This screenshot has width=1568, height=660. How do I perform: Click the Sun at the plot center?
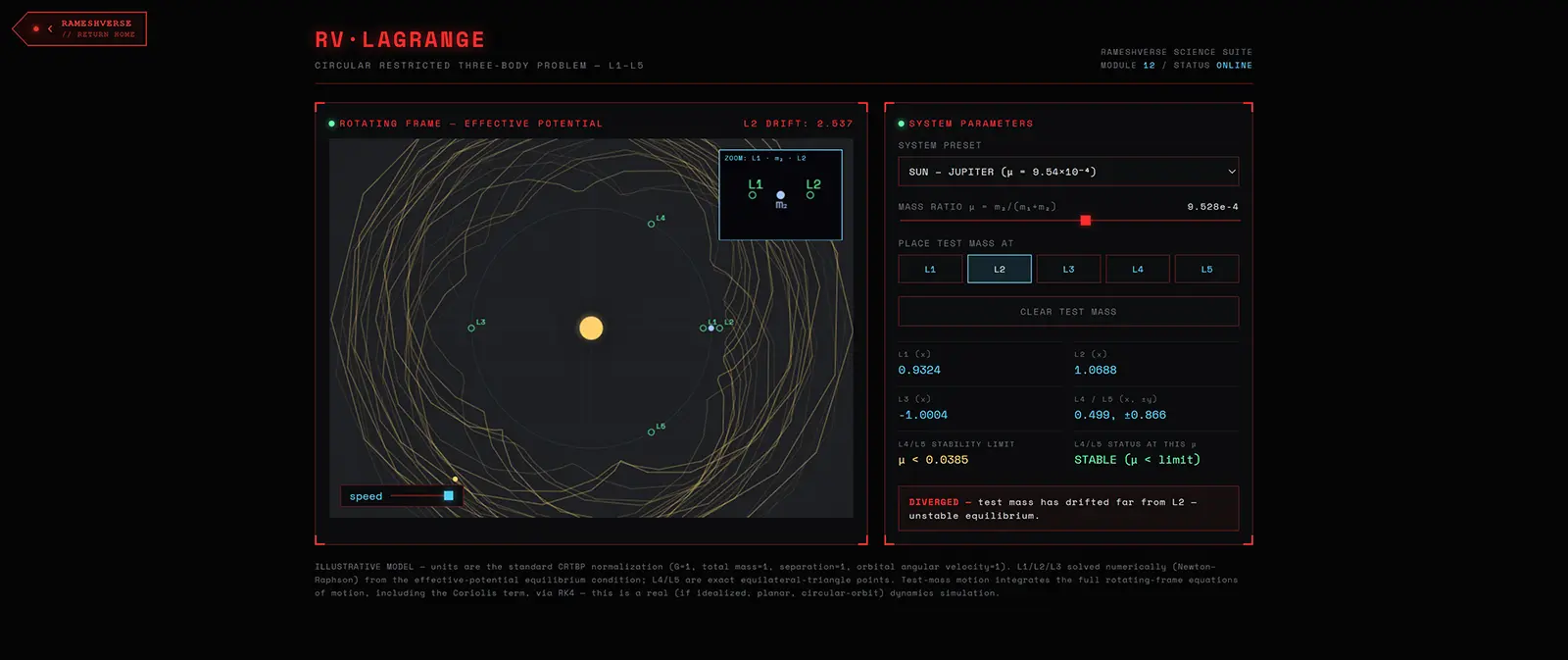coord(591,328)
